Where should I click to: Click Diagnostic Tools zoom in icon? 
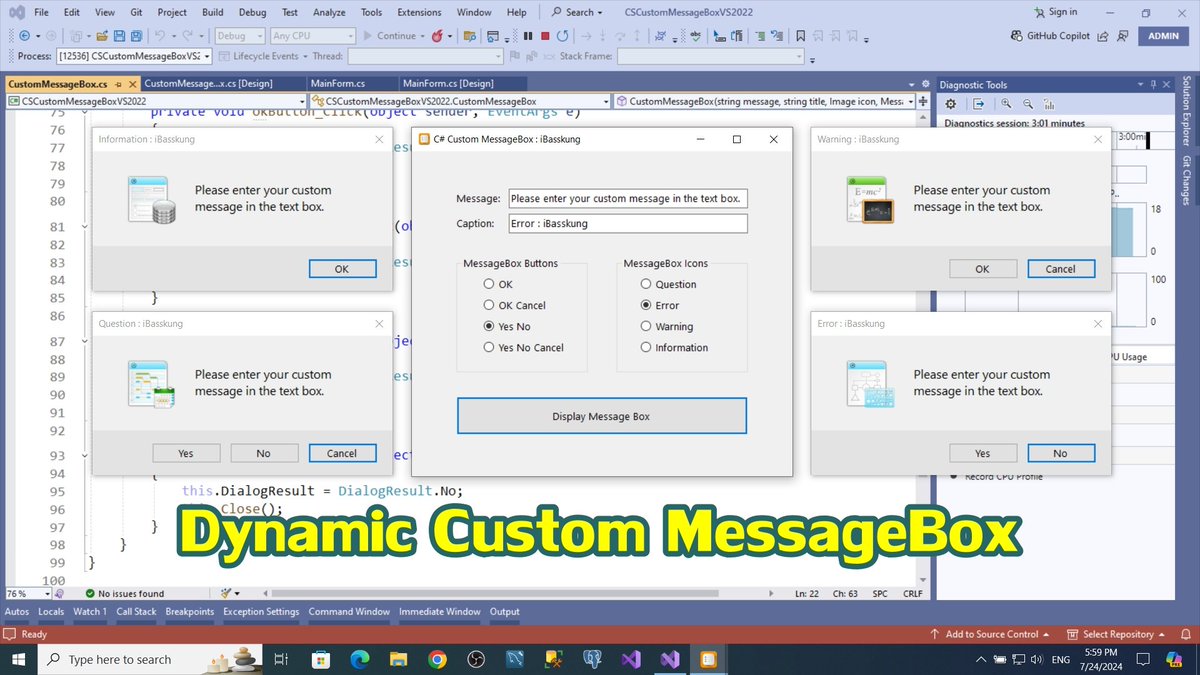(1006, 103)
